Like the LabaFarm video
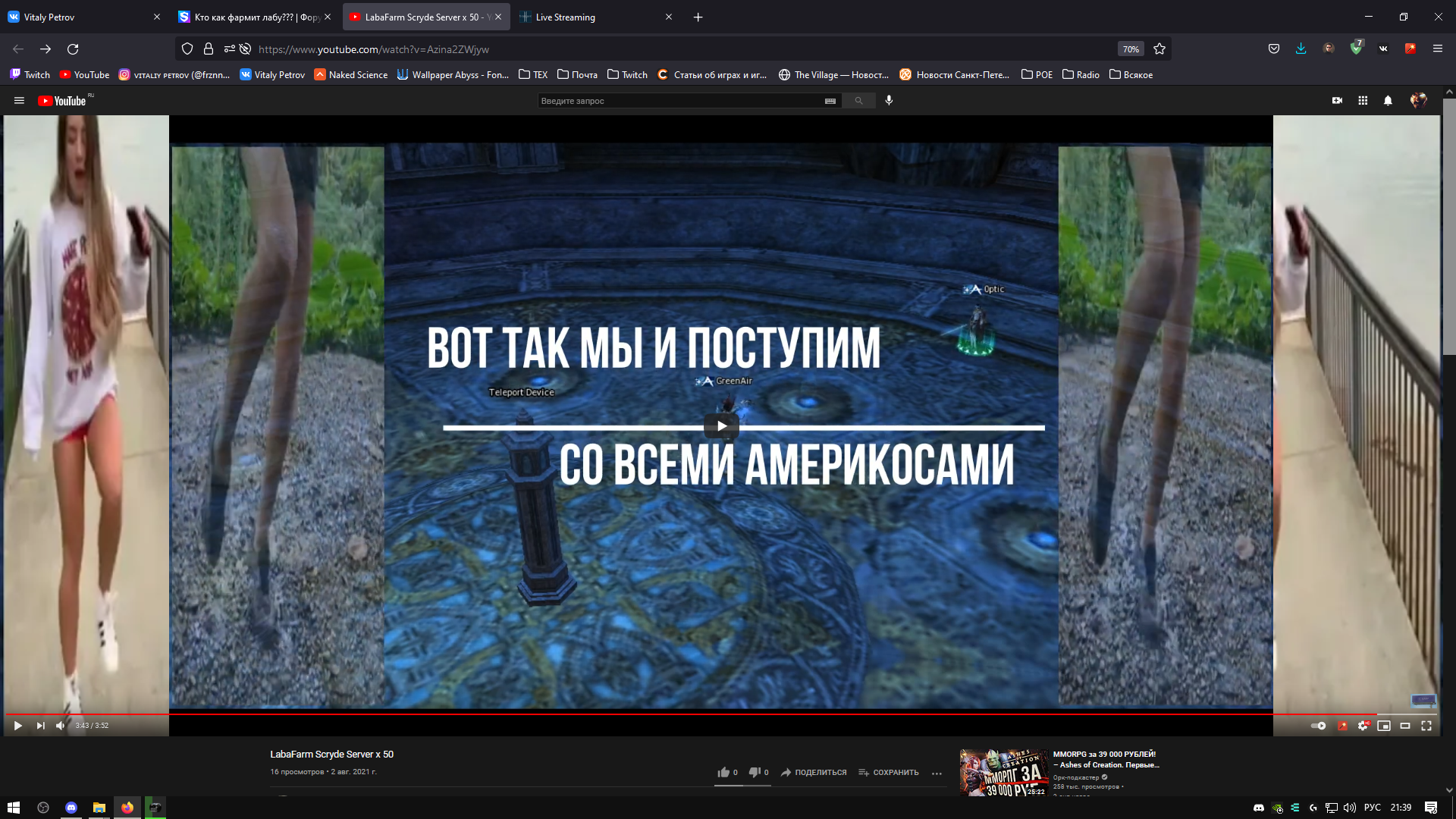The width and height of the screenshot is (1456, 819). 724,772
